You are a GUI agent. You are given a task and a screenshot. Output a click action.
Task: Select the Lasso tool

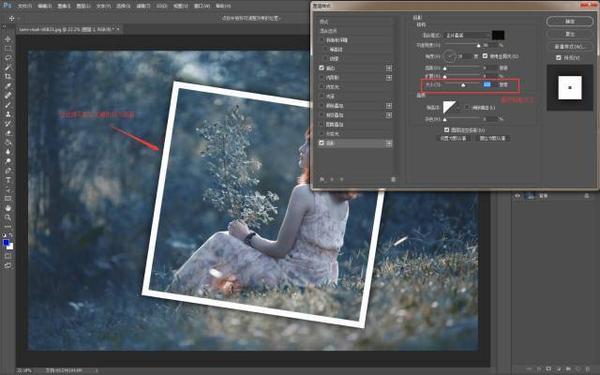[x=8, y=58]
